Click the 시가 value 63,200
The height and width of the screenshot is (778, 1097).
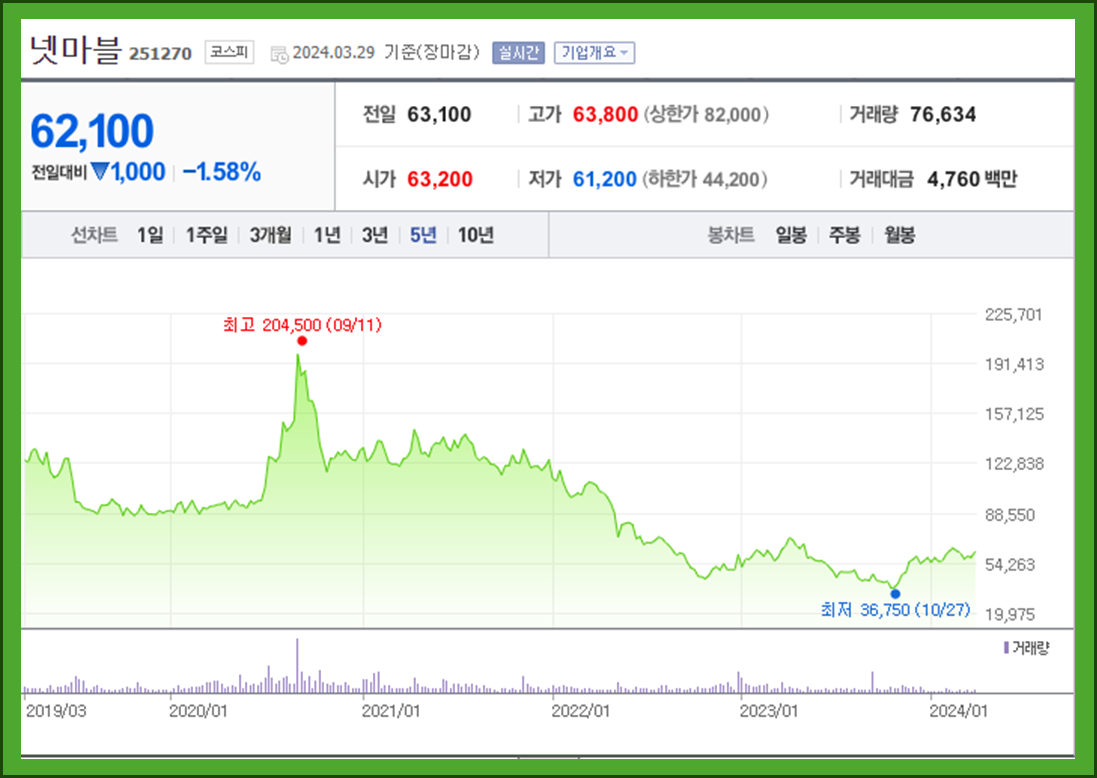click(440, 179)
